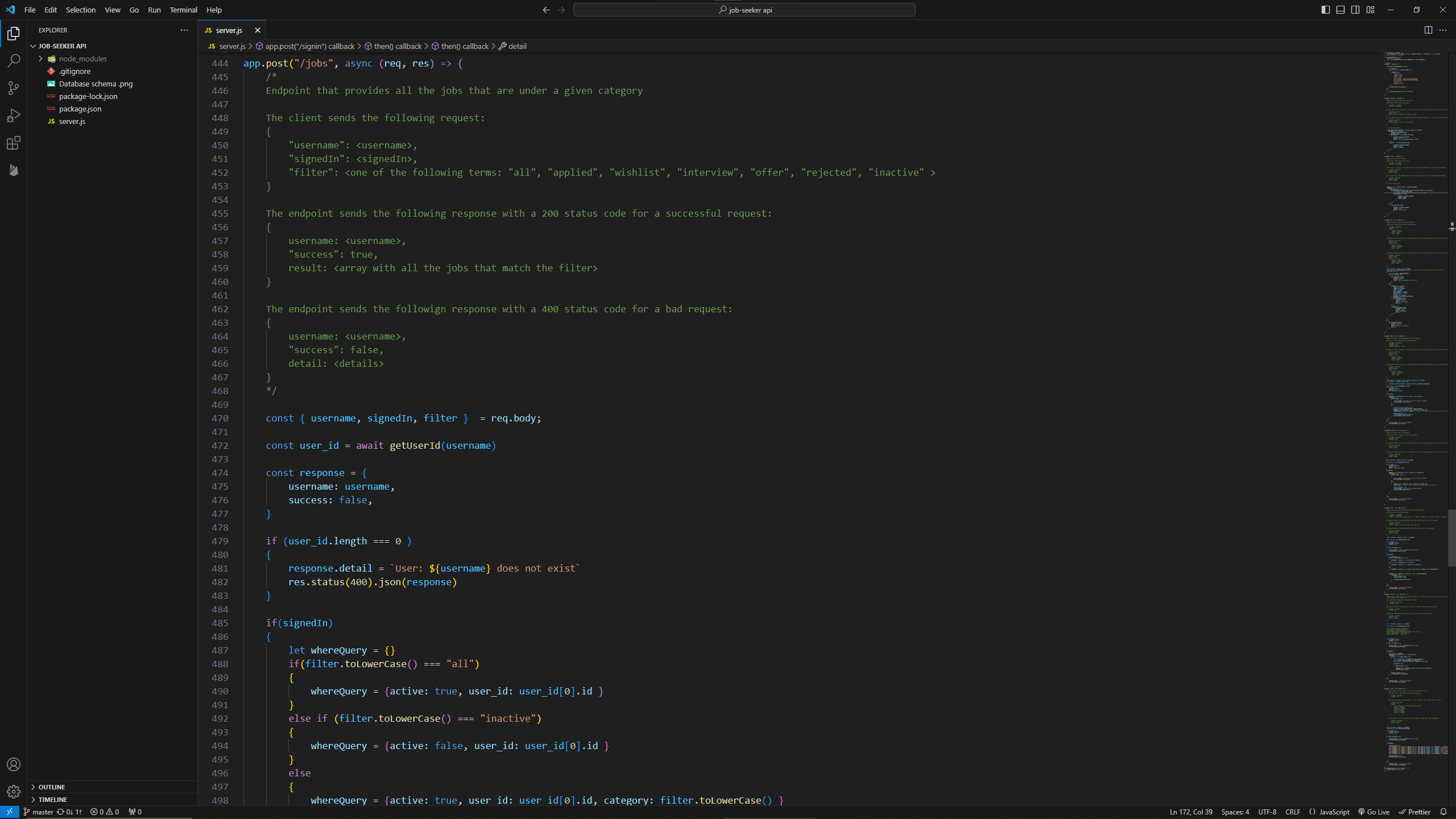Open the Manage gear menu
Viewport: 1456px width, 819px height.
pyautogui.click(x=14, y=792)
